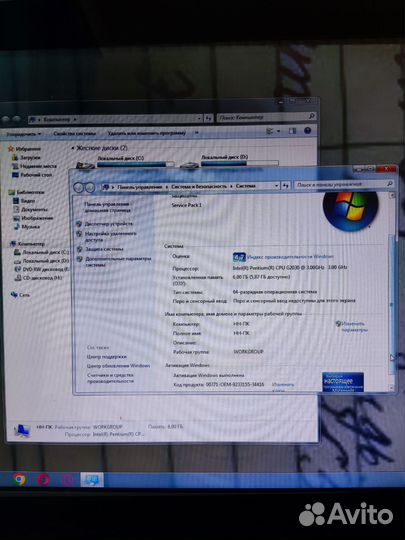Open address dropdown in Computer window
Image resolution: width=405 pixels, height=540 pixels.
(199, 118)
